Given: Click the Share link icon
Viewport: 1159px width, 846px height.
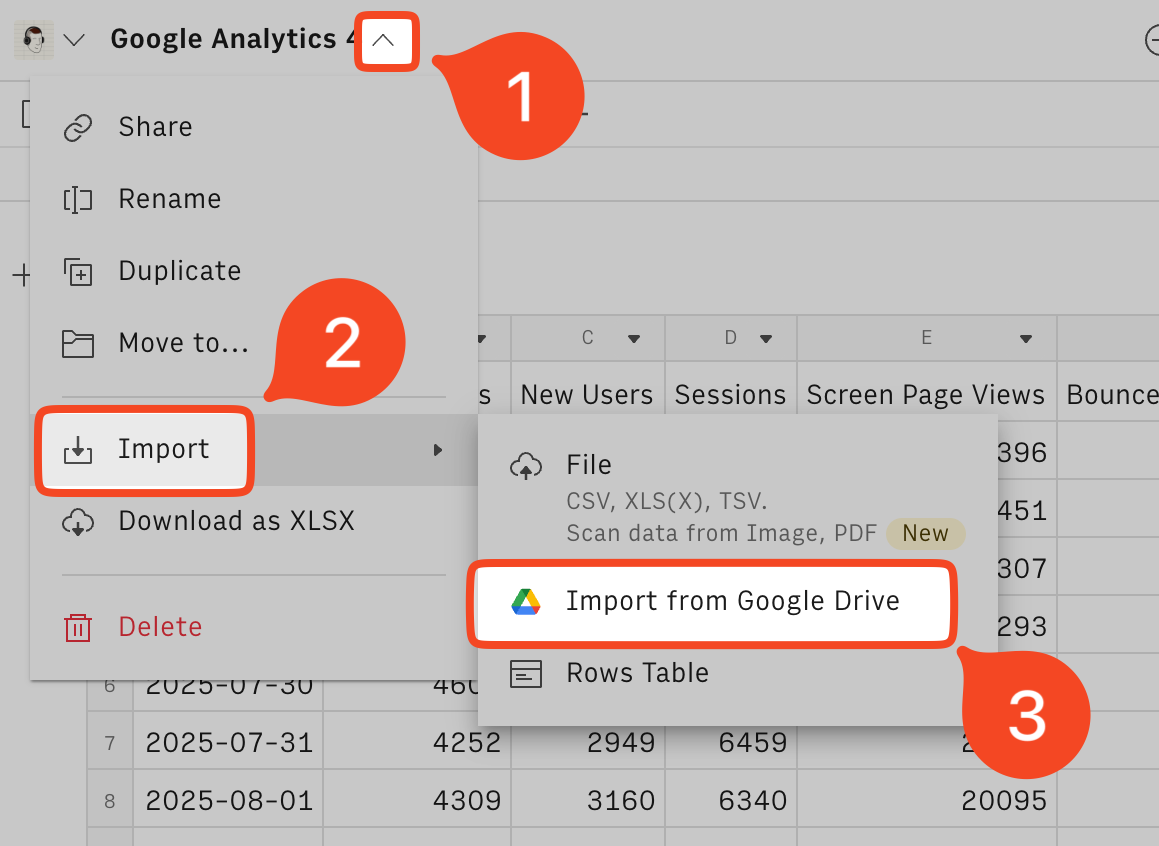Looking at the screenshot, I should [78, 128].
